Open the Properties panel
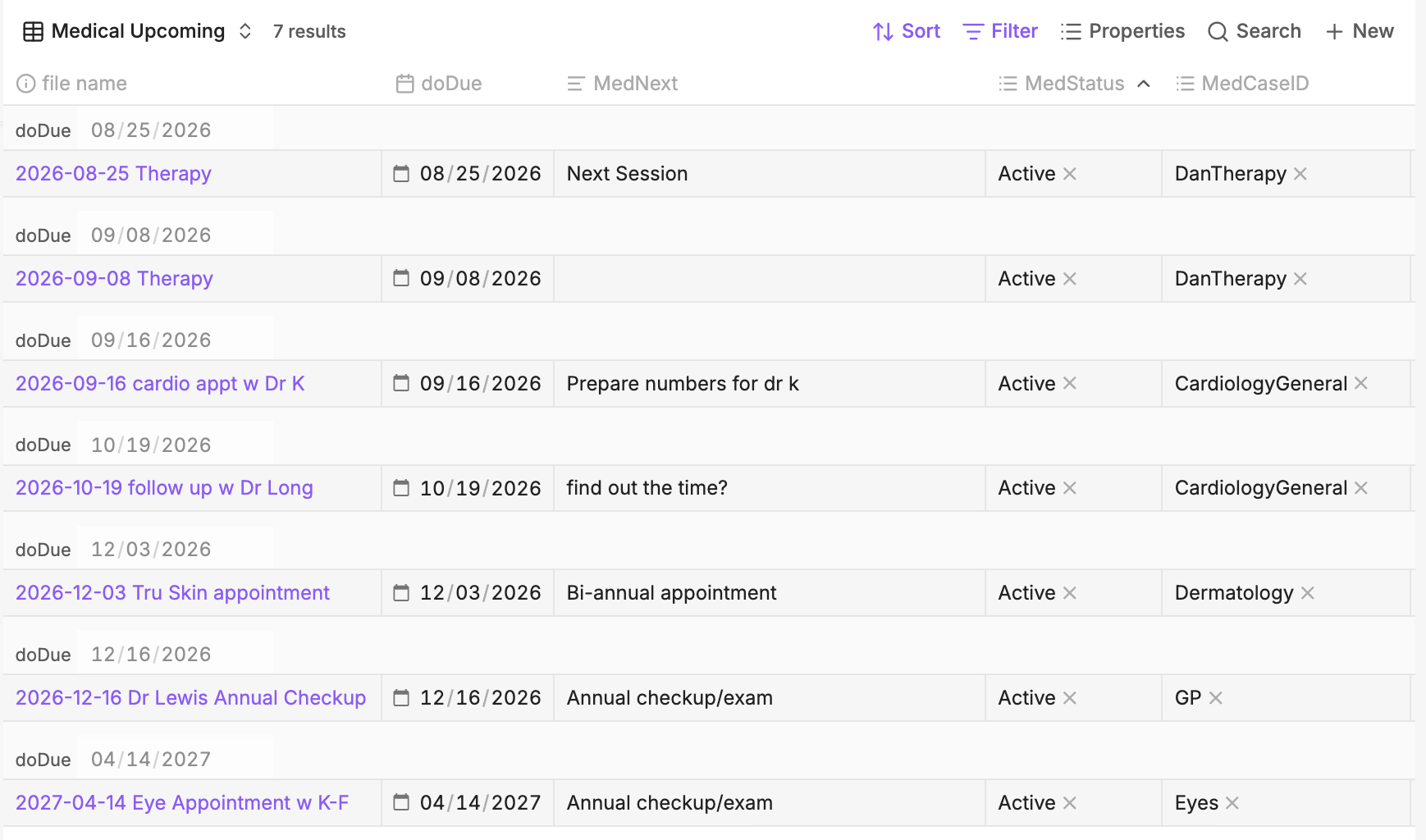This screenshot has height=840, width=1426. pyautogui.click(x=1122, y=31)
